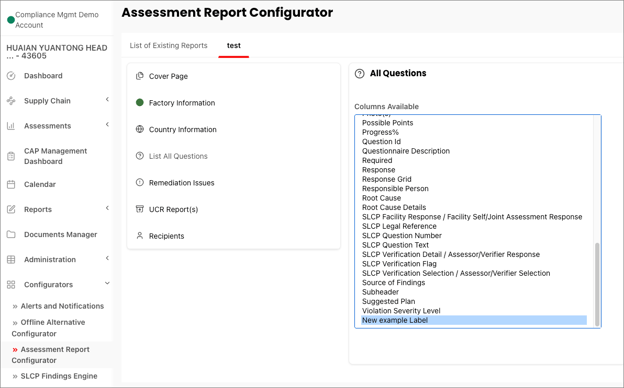
Task: Select 'Question Id' column option
Action: [381, 142]
